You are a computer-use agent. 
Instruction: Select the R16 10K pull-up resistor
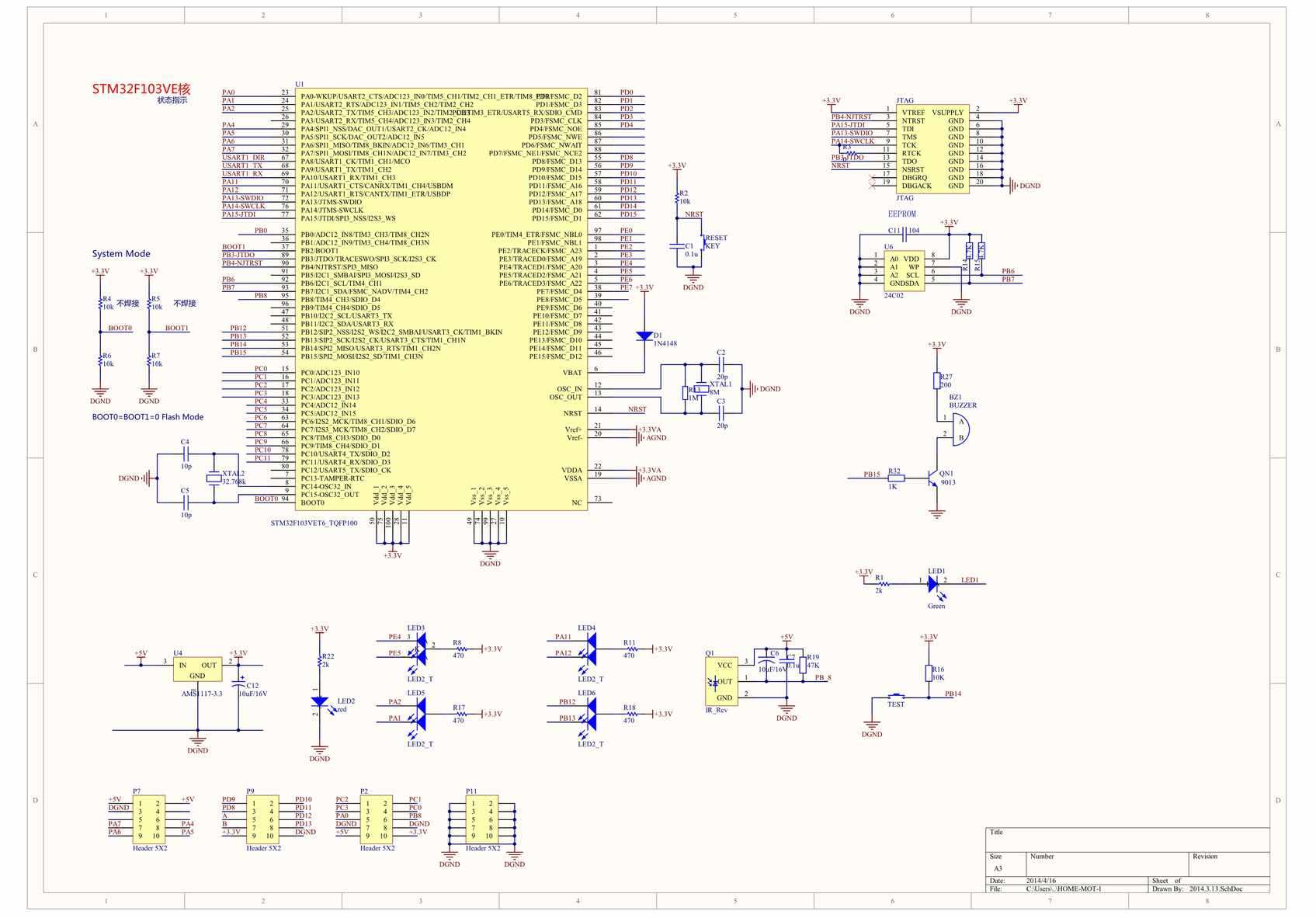pos(929,673)
